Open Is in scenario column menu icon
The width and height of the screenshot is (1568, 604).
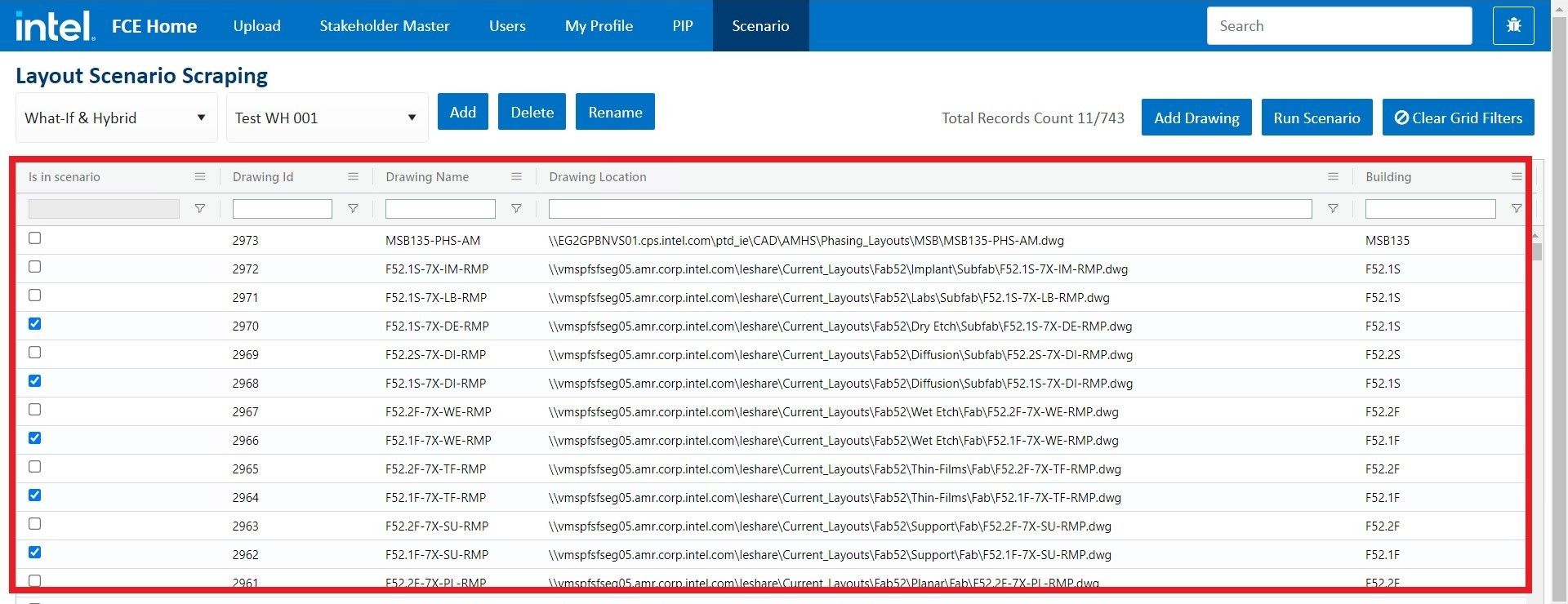(200, 176)
